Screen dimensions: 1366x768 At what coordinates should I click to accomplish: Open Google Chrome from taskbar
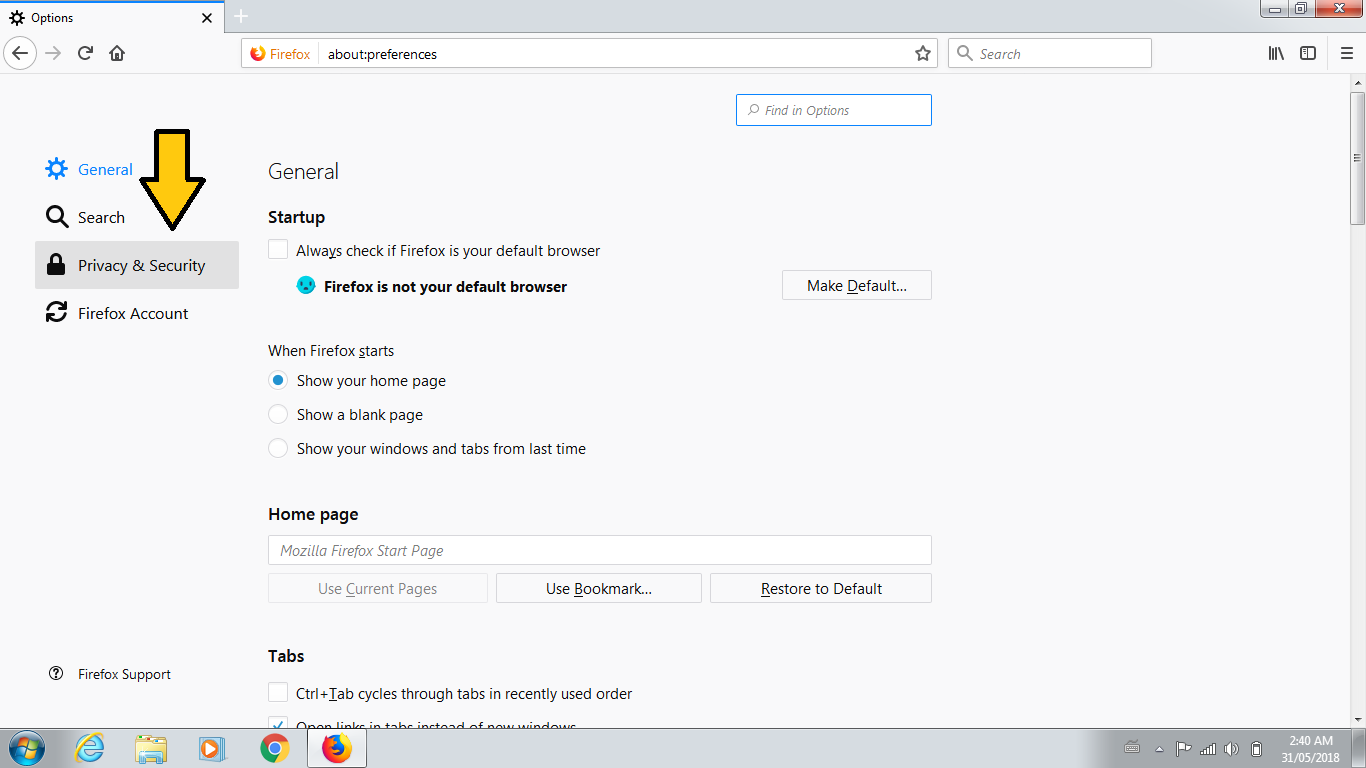pyautogui.click(x=275, y=748)
